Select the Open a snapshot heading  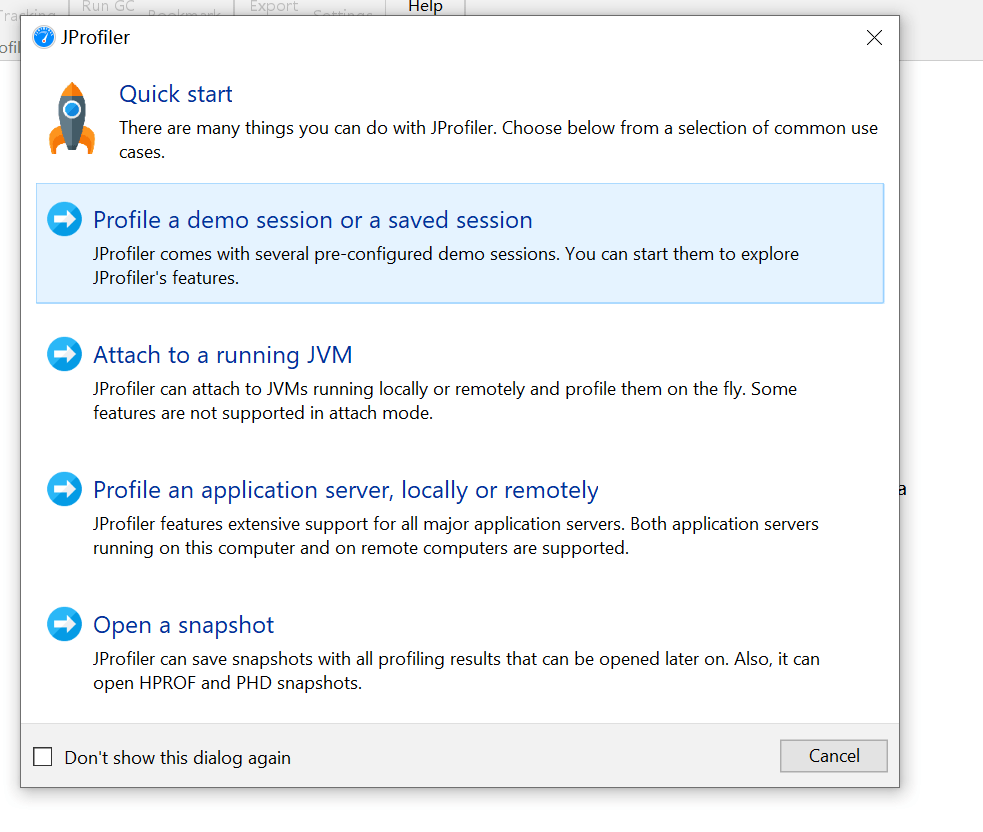pos(183,625)
